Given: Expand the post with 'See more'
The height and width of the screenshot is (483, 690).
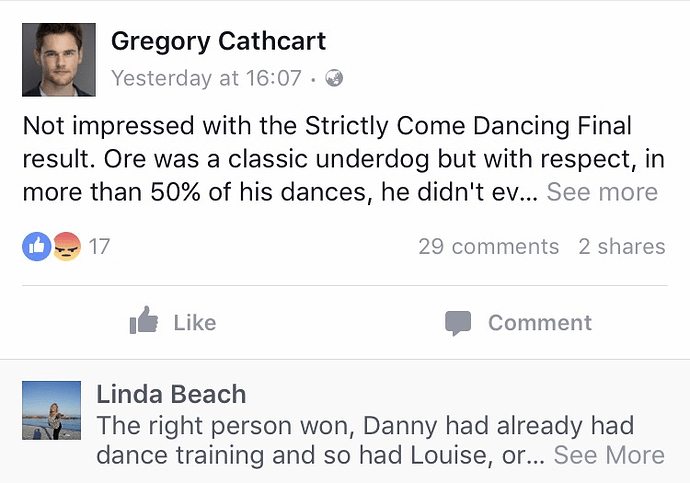Looking at the screenshot, I should pos(602,193).
